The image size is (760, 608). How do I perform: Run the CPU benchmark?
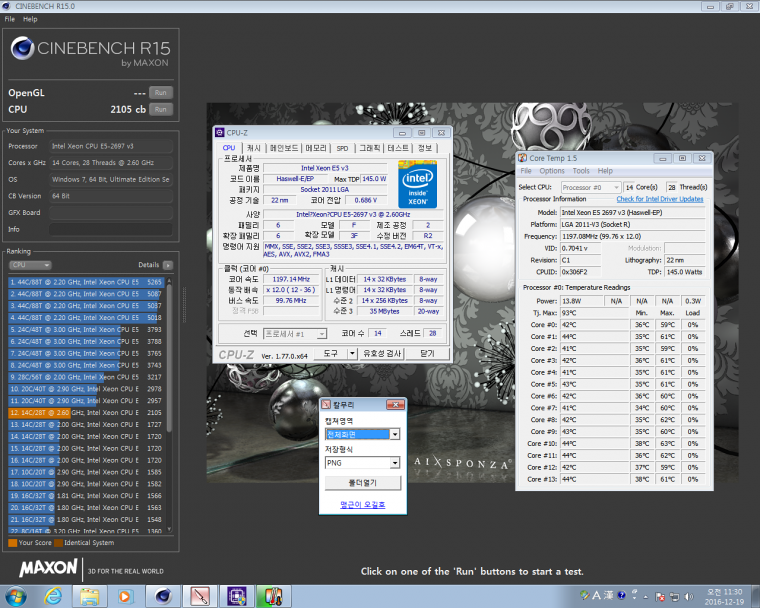[x=161, y=109]
